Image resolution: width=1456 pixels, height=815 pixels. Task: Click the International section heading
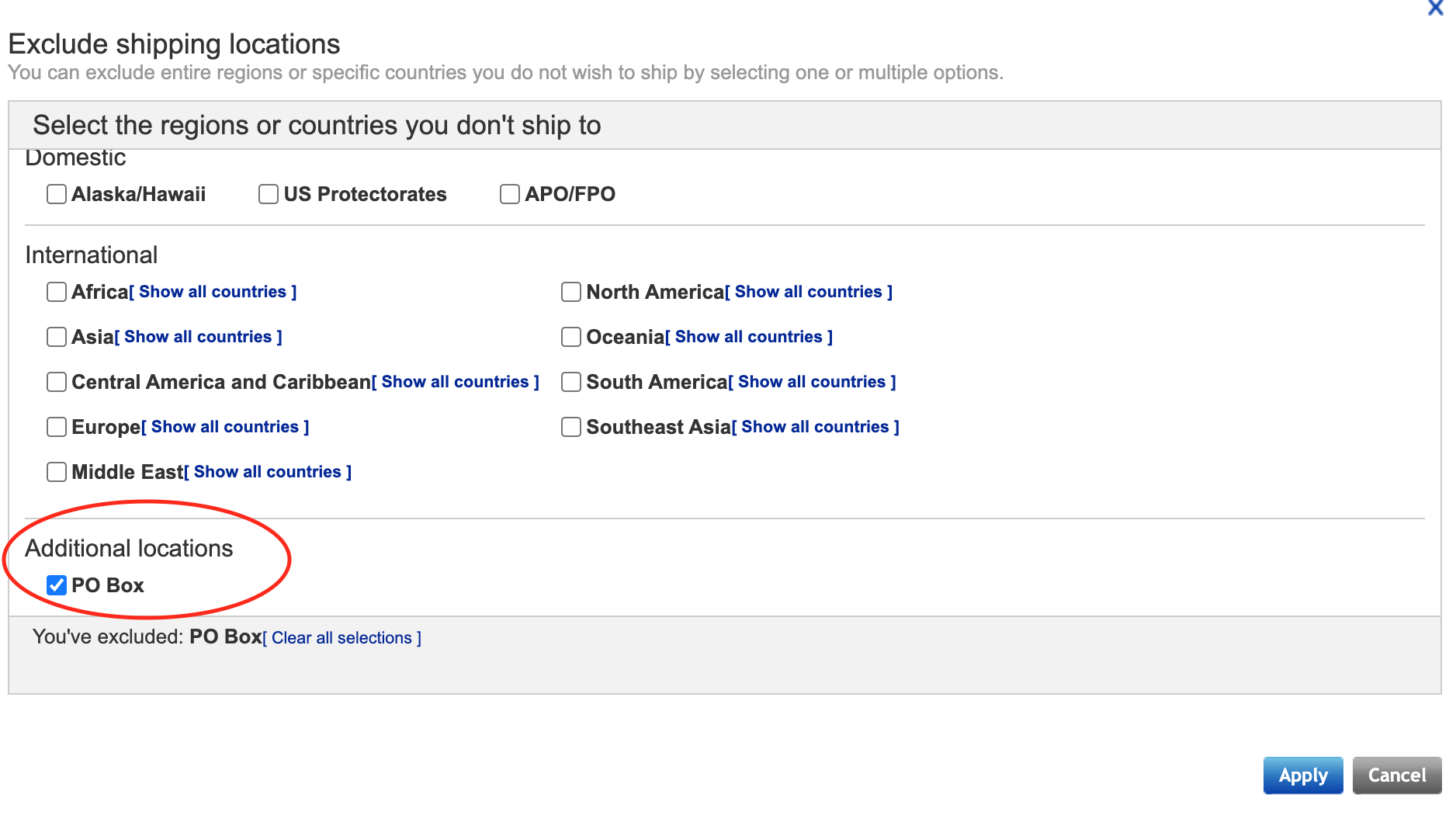92,255
